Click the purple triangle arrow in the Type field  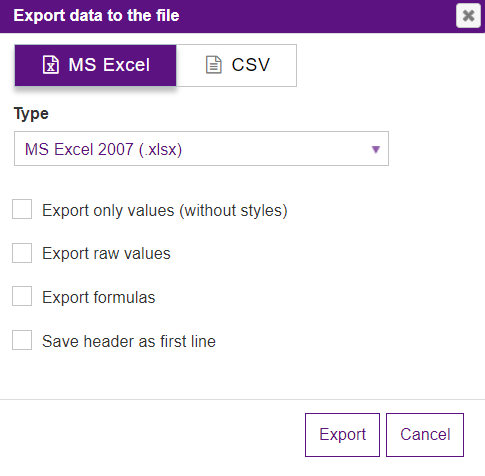tap(376, 149)
